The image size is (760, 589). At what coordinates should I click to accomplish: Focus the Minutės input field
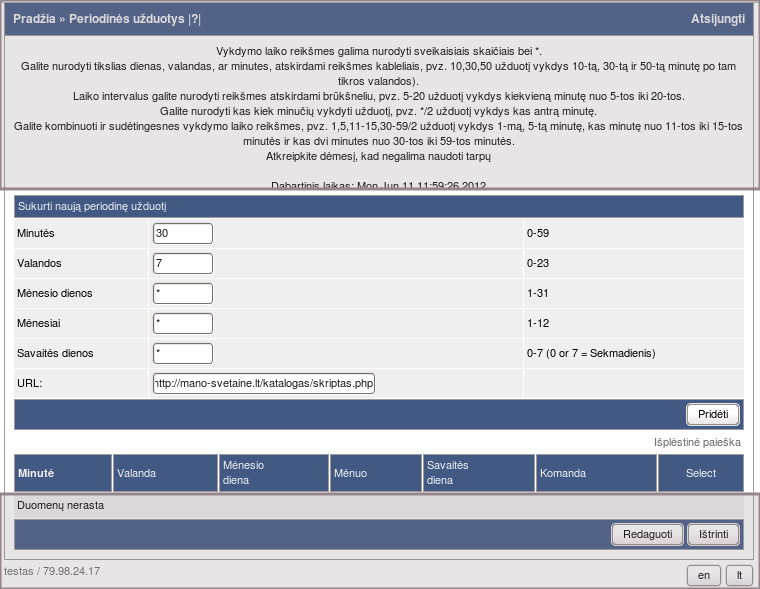(183, 233)
